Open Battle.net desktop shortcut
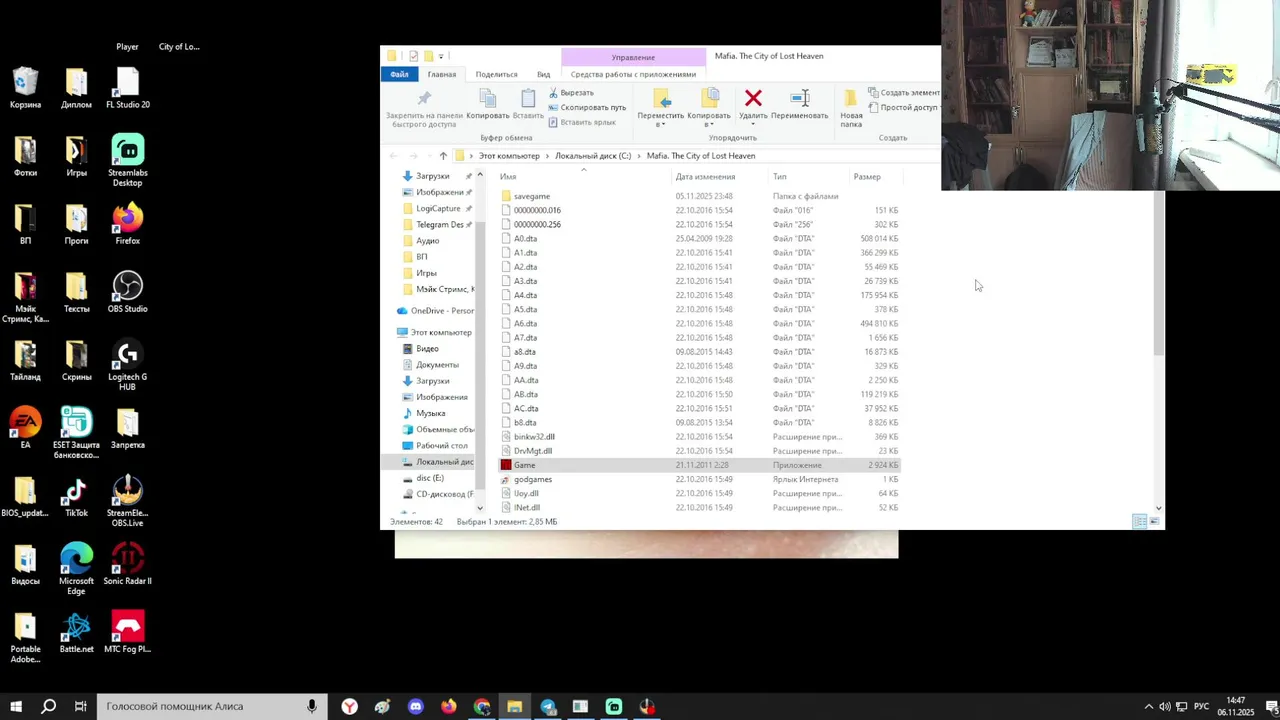Screen dimensions: 1280x720 76,632
